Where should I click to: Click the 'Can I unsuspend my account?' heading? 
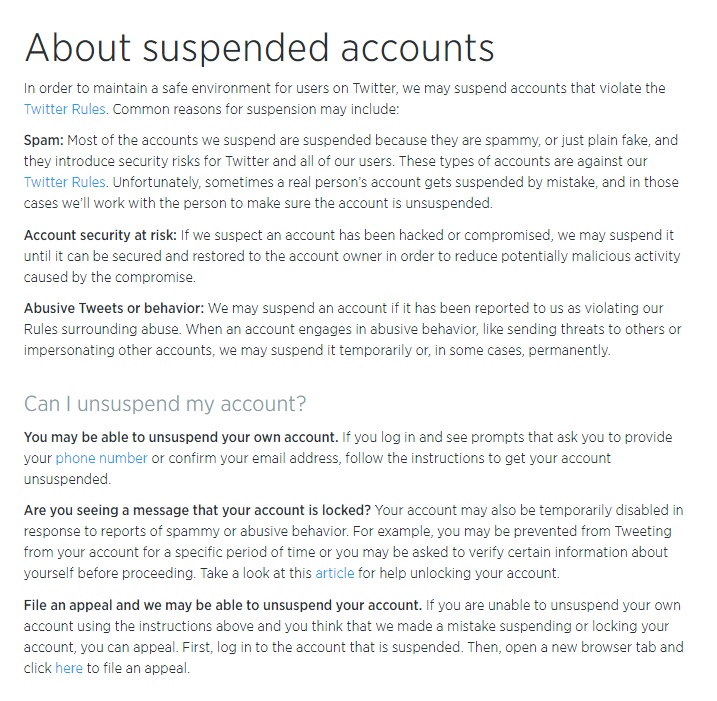[x=165, y=404]
